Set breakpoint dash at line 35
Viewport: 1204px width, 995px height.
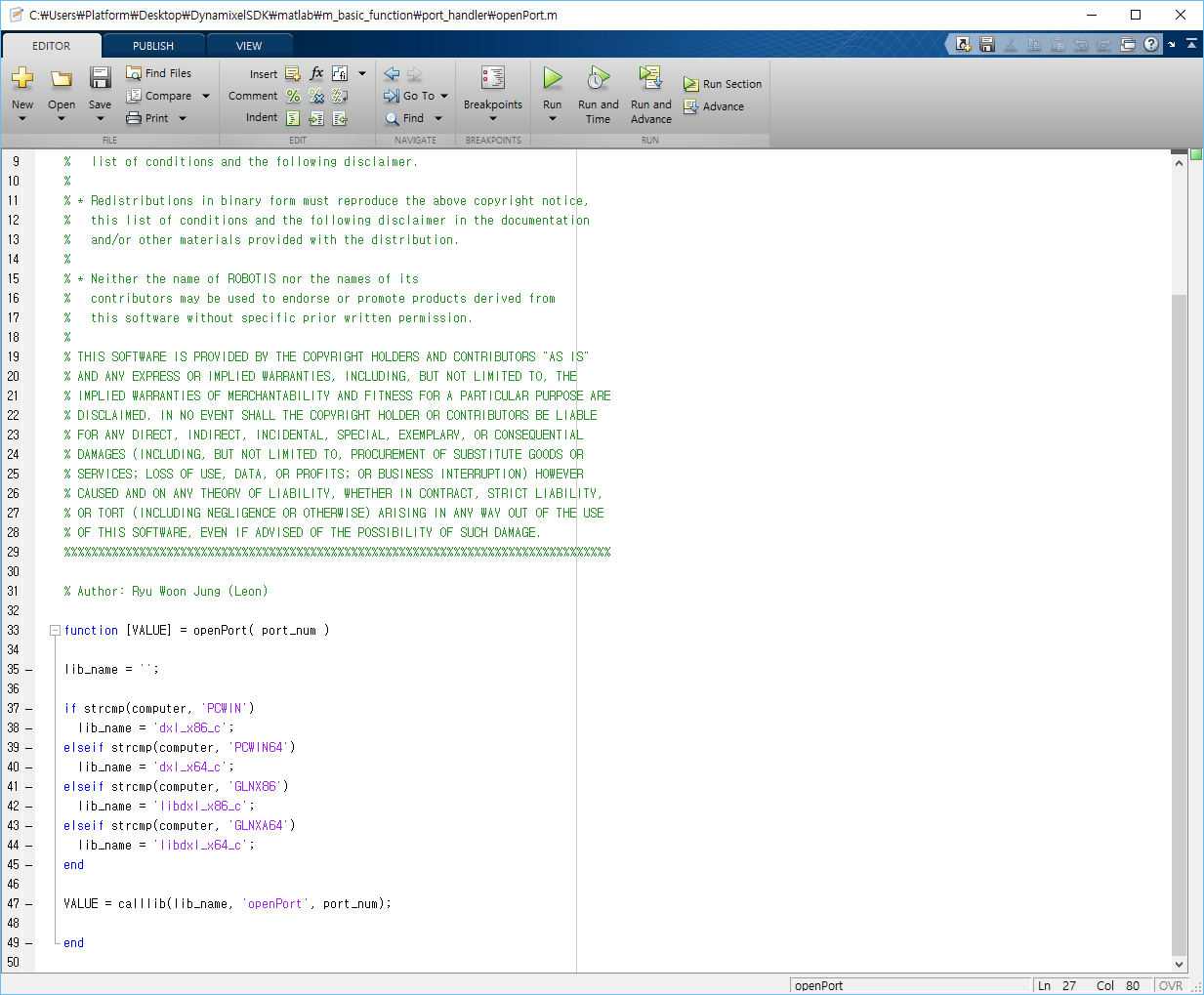point(28,670)
